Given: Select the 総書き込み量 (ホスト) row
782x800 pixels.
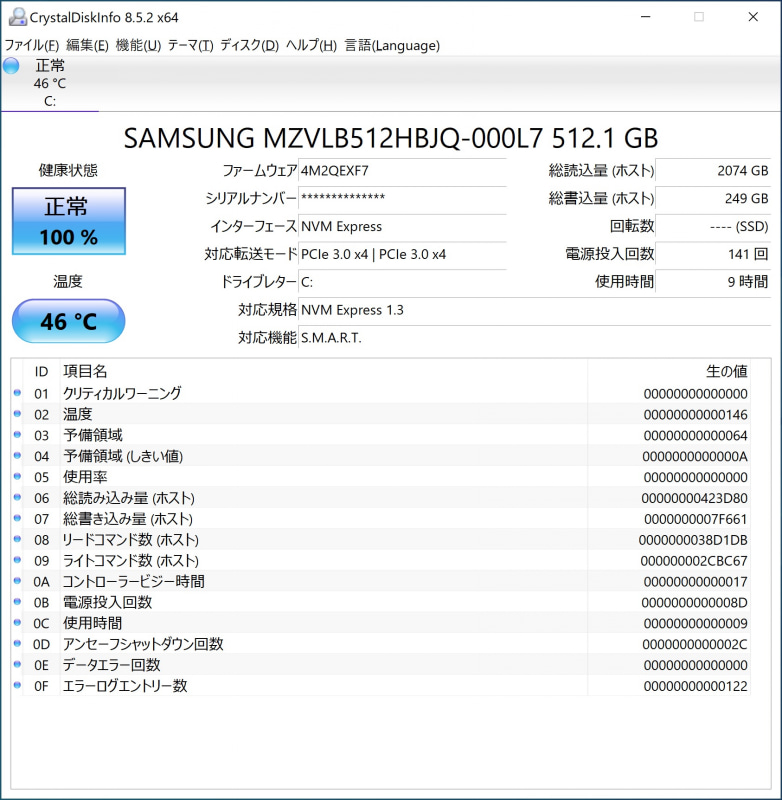Looking at the screenshot, I should (x=381, y=519).
